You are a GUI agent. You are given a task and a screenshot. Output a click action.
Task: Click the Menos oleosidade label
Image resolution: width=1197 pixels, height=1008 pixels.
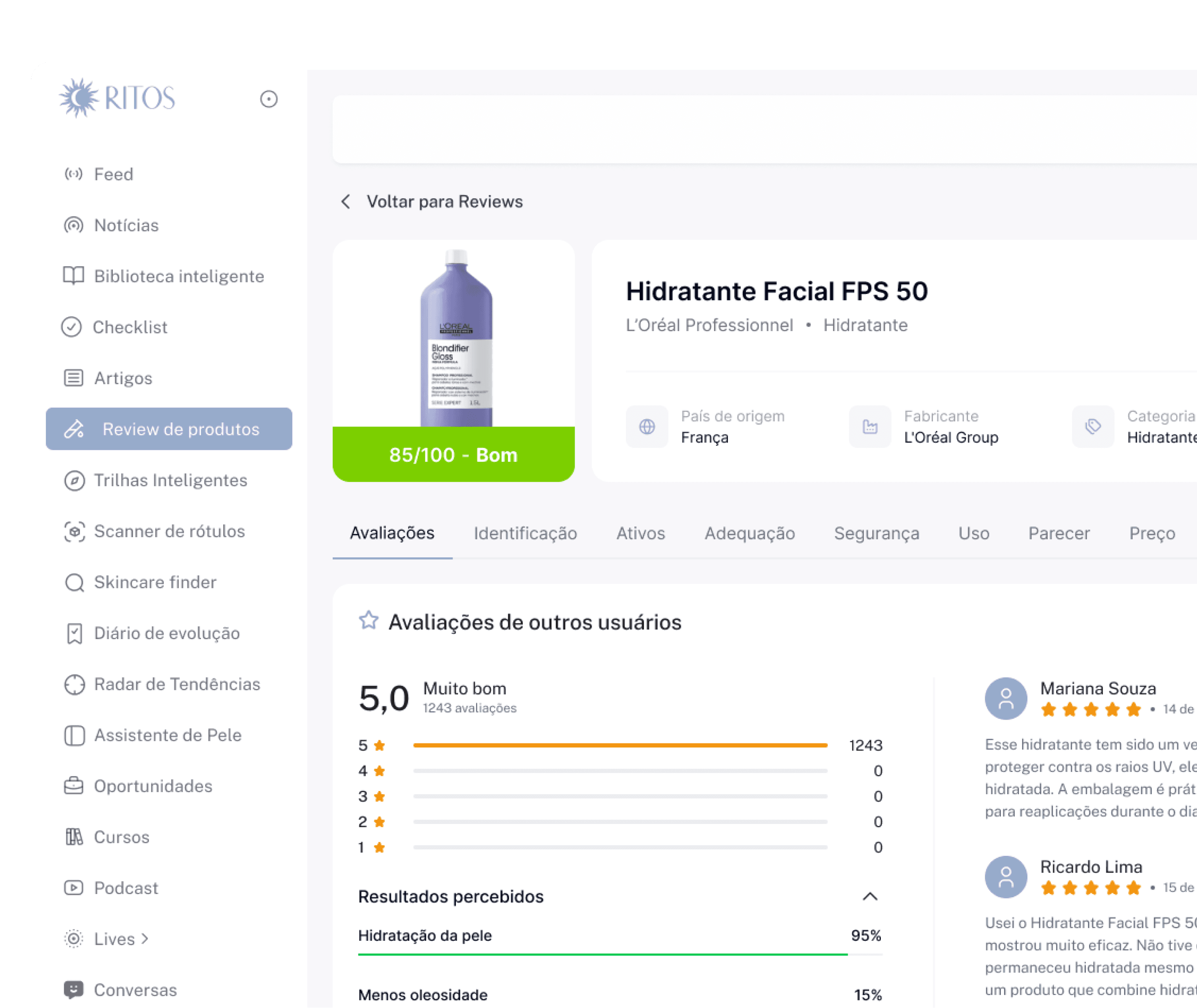423,995
